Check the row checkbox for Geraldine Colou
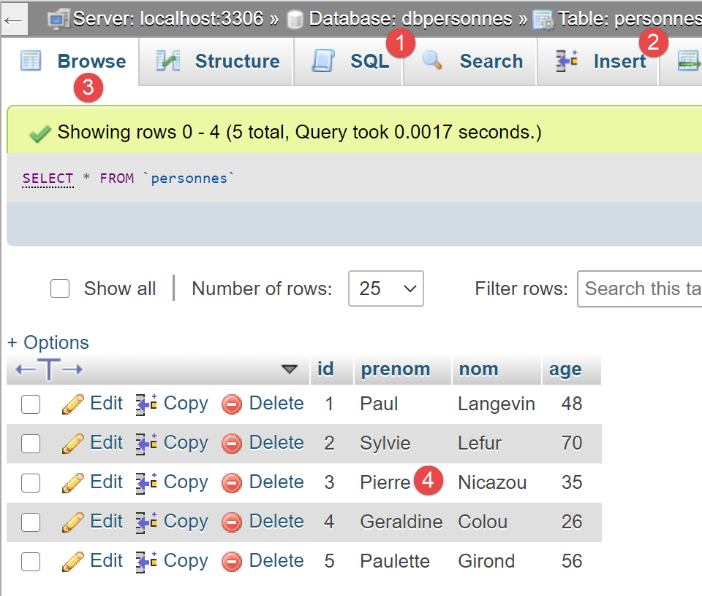 click(x=31, y=522)
